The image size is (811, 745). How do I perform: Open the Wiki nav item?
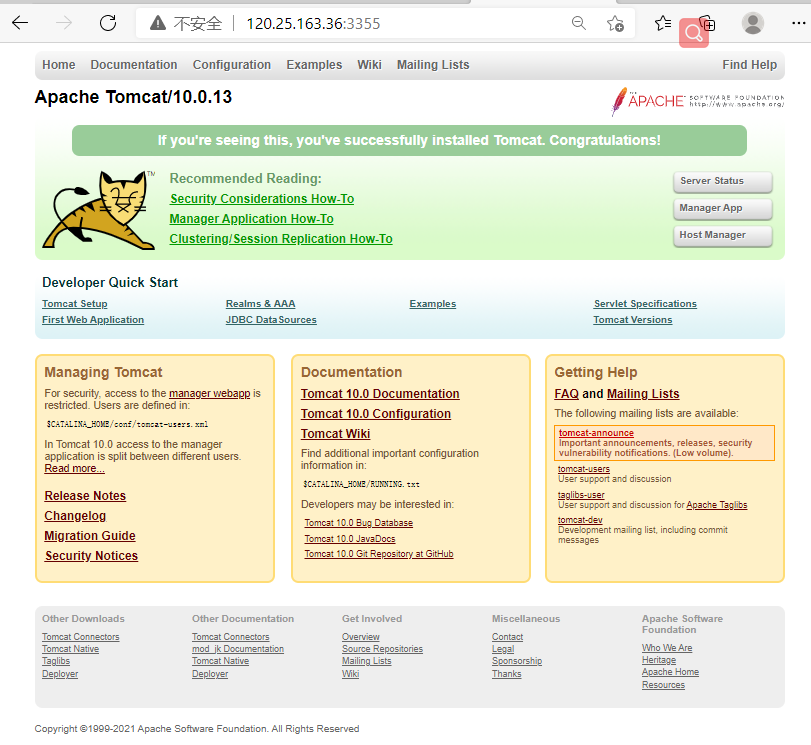[x=369, y=65]
